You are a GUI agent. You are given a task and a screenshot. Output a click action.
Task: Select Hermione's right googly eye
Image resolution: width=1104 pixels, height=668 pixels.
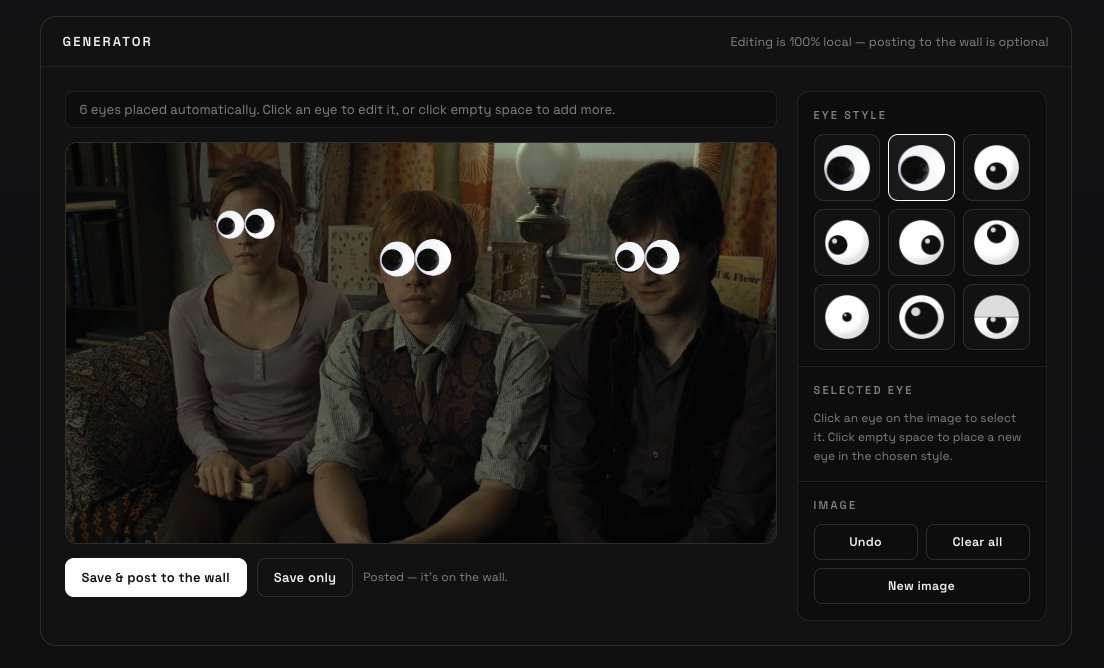click(x=258, y=224)
